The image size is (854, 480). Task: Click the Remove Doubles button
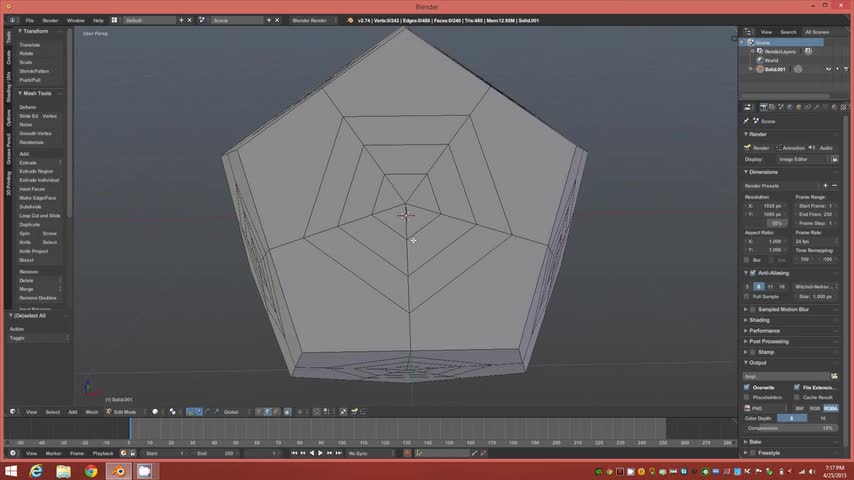tap(39, 298)
